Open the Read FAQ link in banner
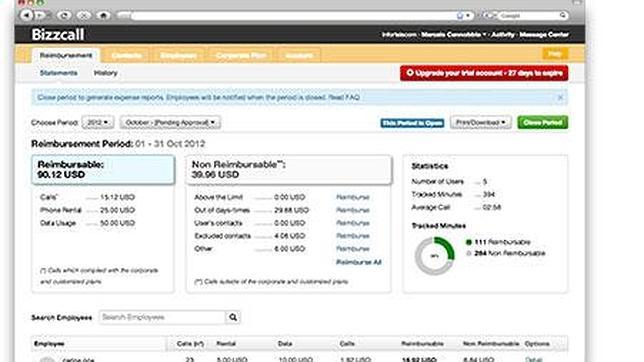 tap(344, 97)
